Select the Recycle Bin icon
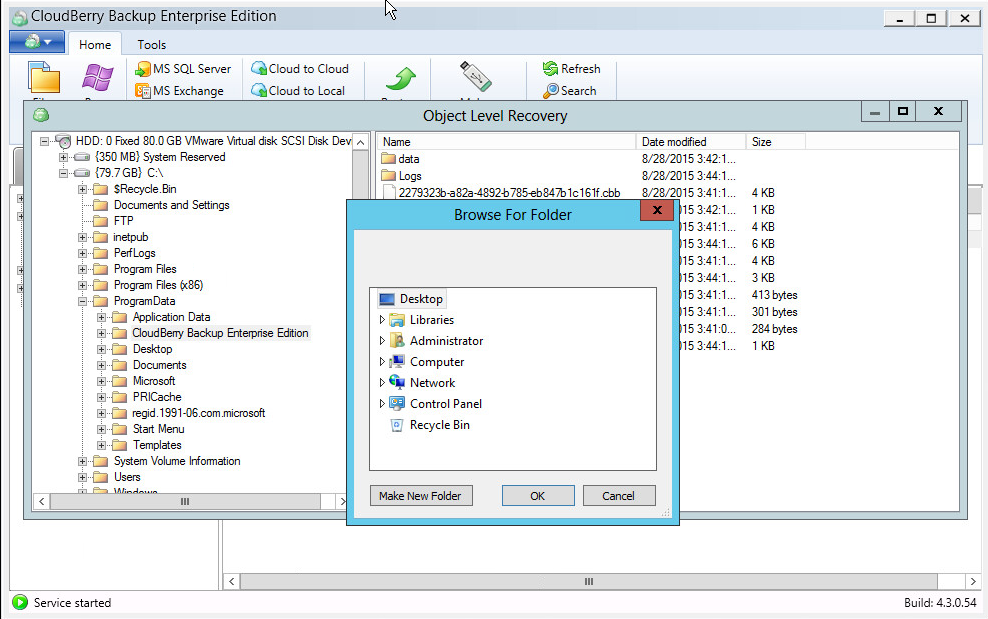 (397, 425)
